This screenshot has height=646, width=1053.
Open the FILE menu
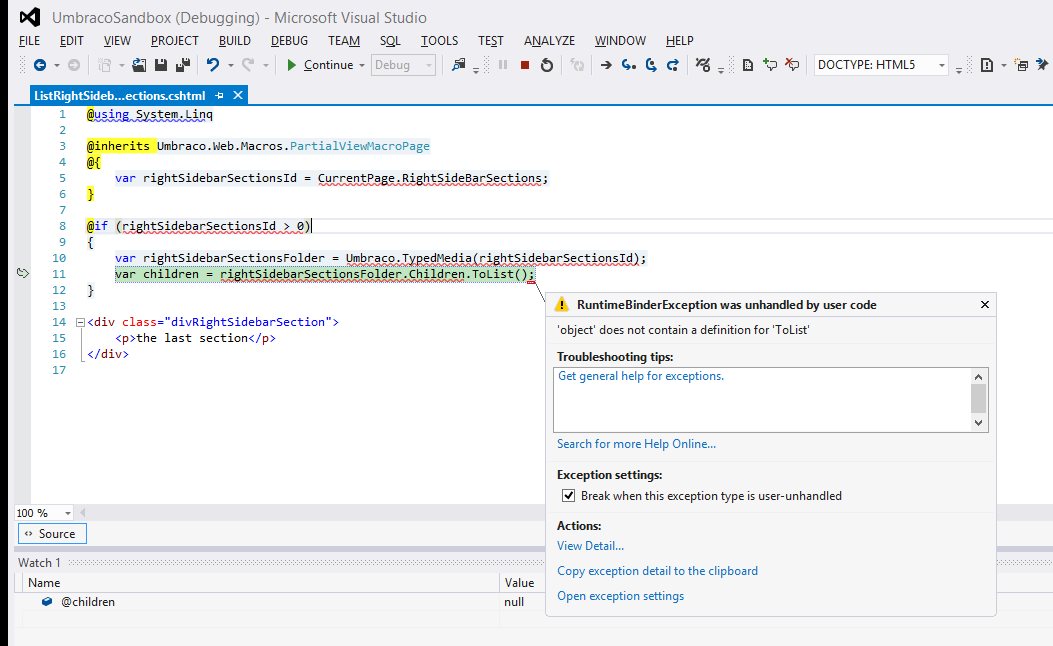tap(30, 41)
